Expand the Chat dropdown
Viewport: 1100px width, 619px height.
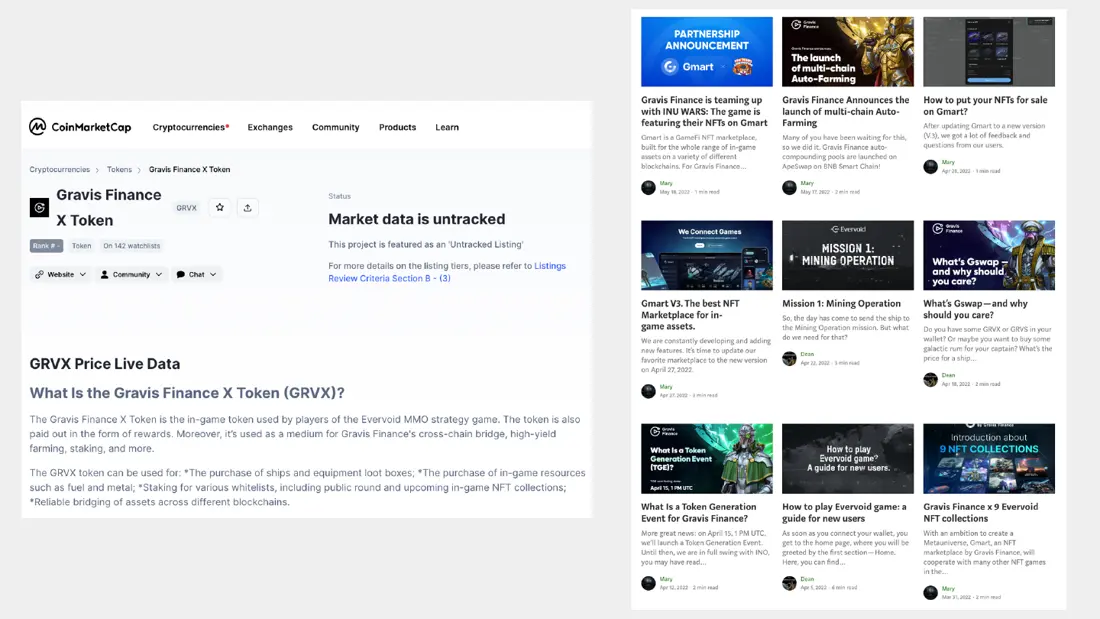click(196, 274)
